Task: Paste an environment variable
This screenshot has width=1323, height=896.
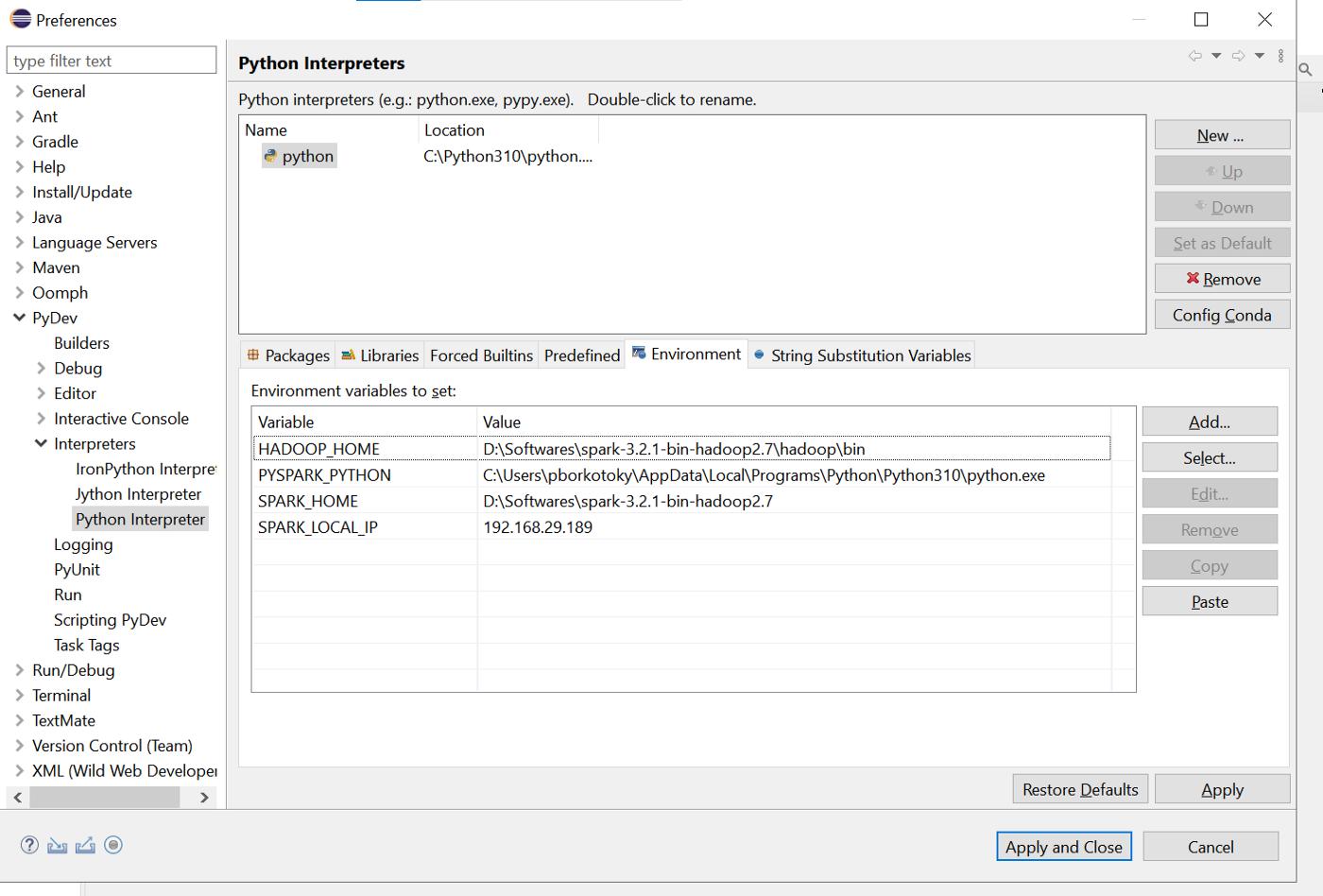Action: [x=1210, y=601]
